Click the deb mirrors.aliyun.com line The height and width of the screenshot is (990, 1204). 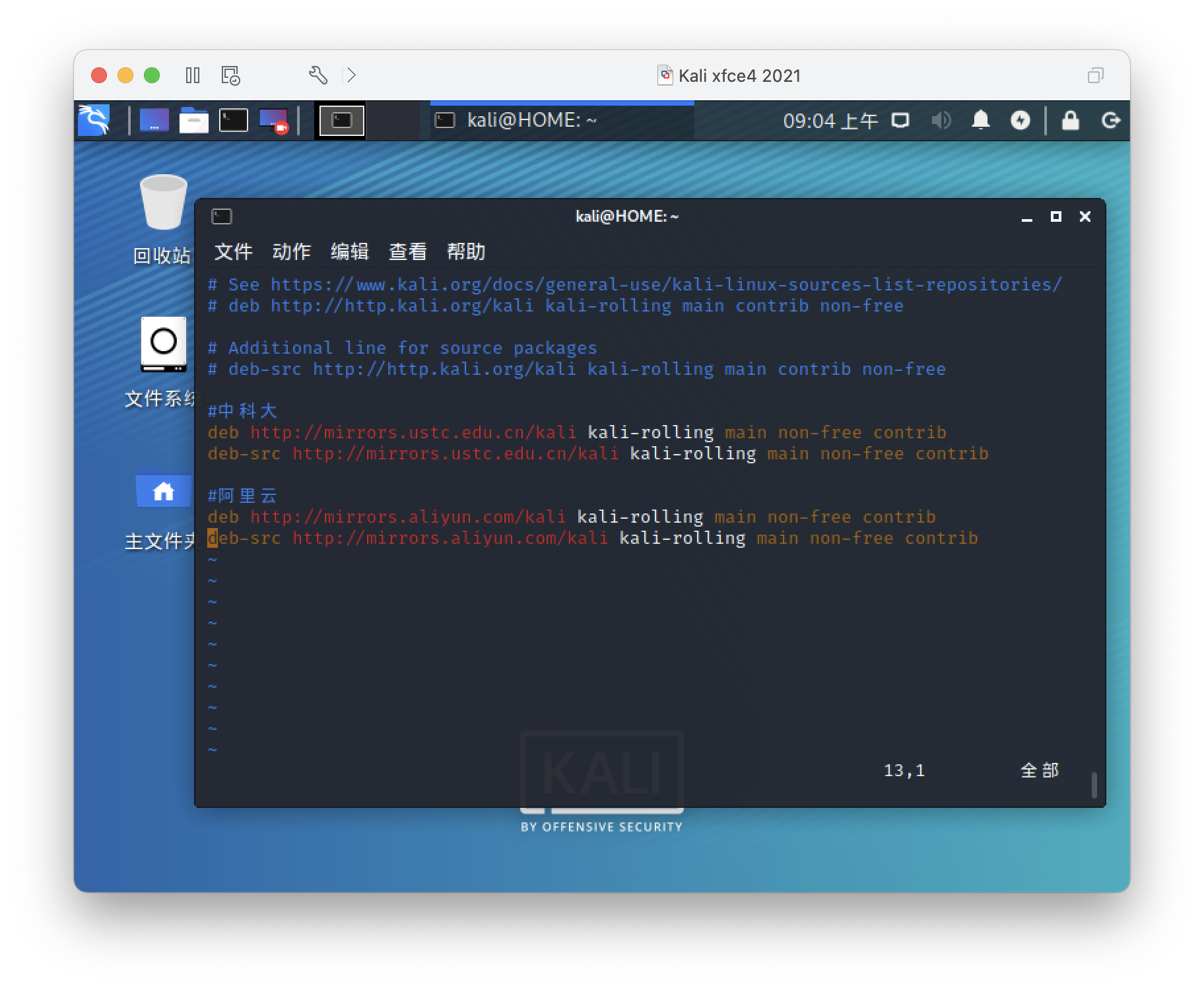572,517
